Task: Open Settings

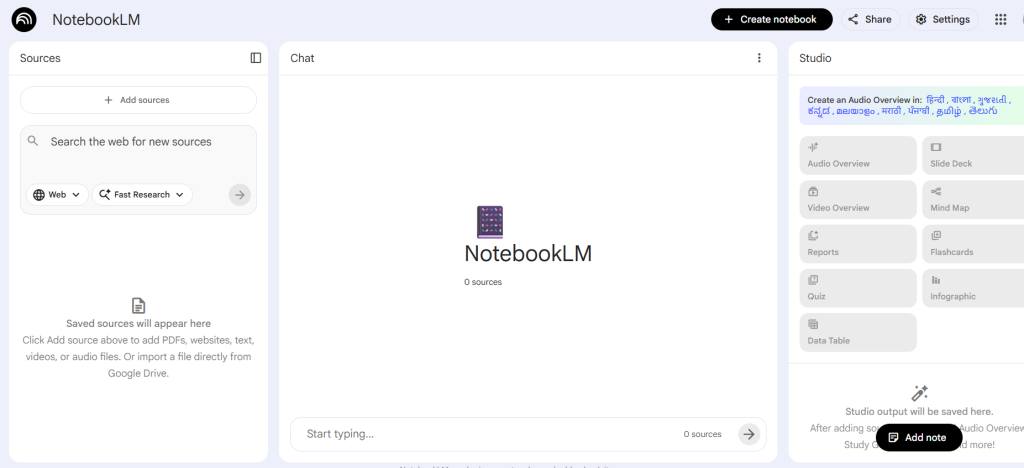Action: point(944,20)
